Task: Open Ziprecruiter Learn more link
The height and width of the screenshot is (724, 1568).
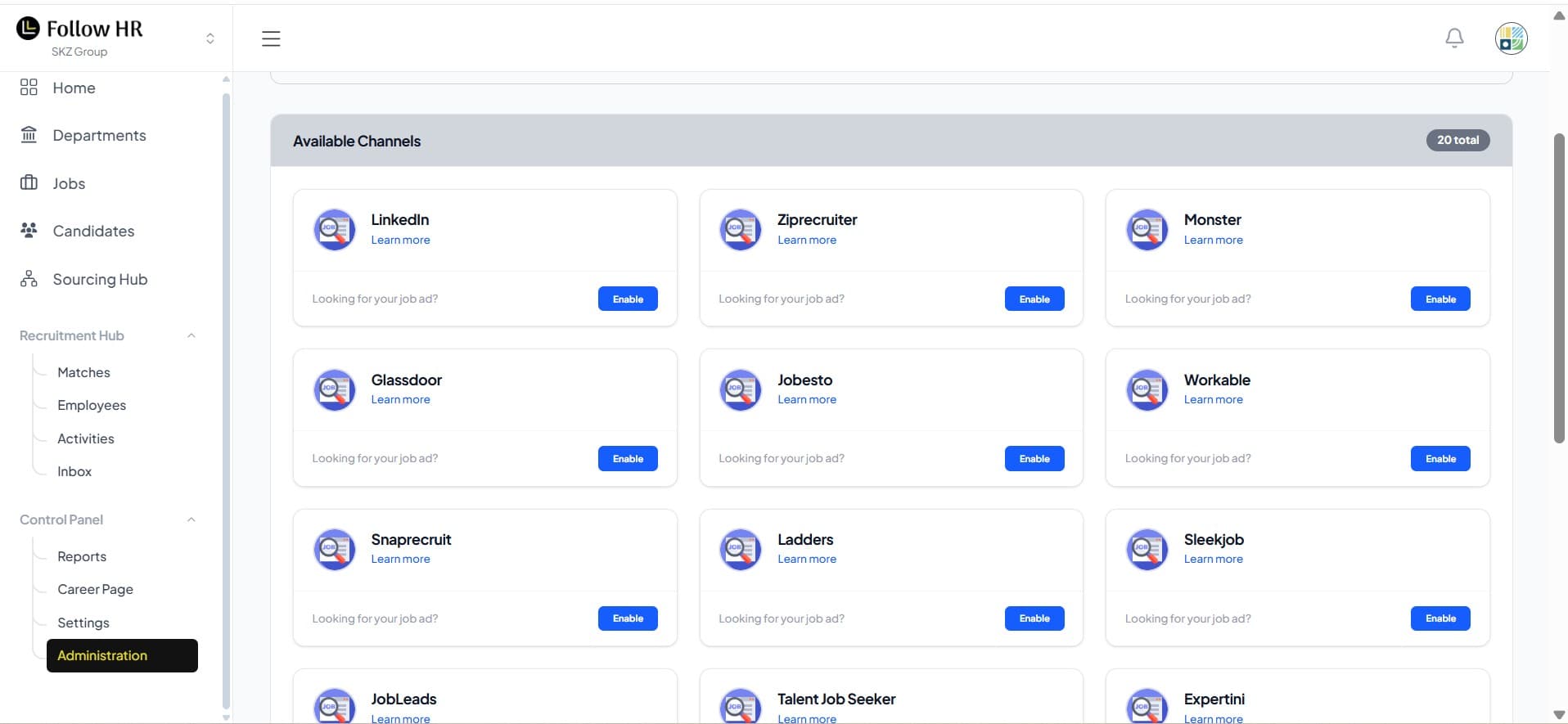Action: point(807,240)
